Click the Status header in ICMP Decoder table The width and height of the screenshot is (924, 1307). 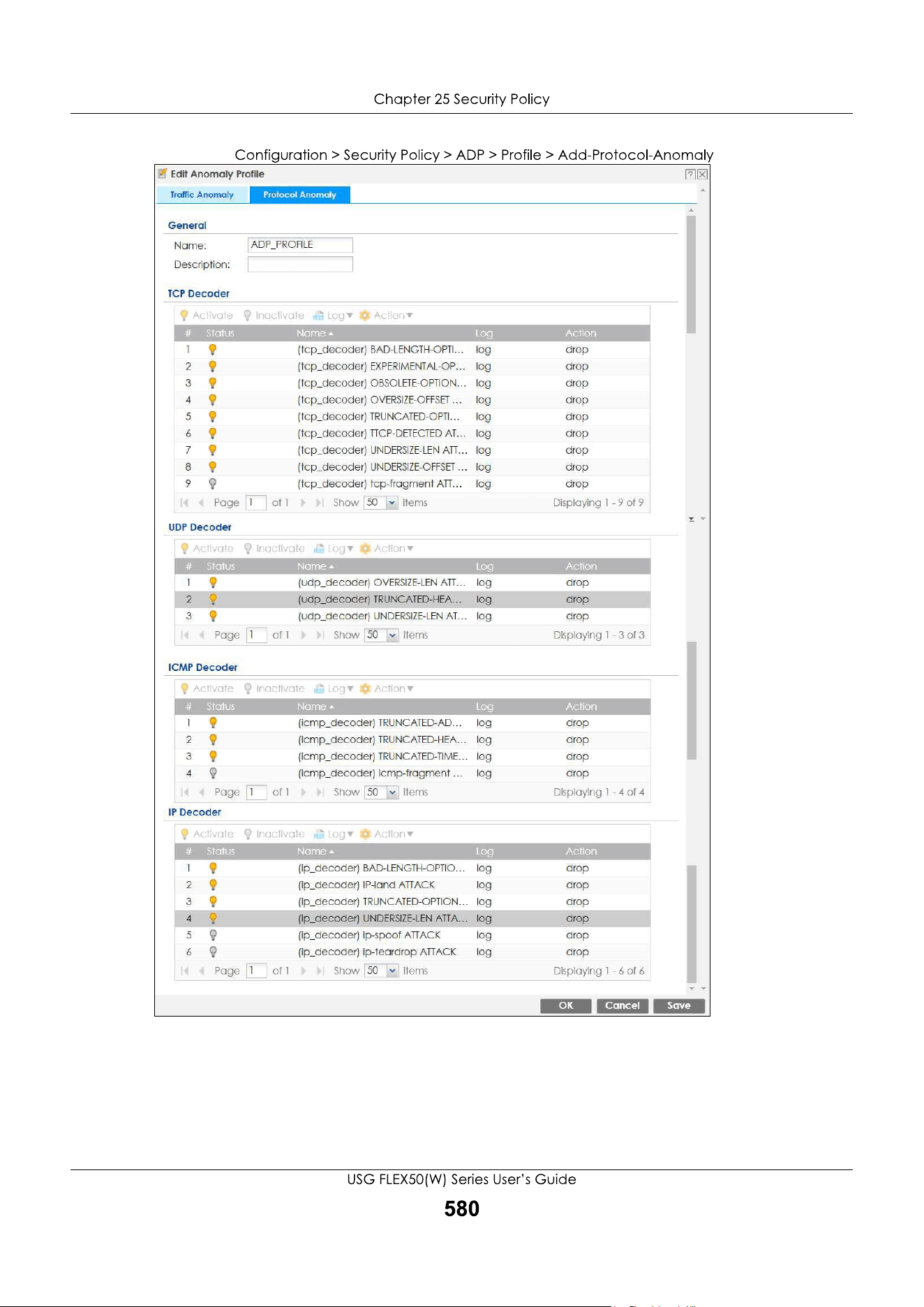click(x=221, y=707)
